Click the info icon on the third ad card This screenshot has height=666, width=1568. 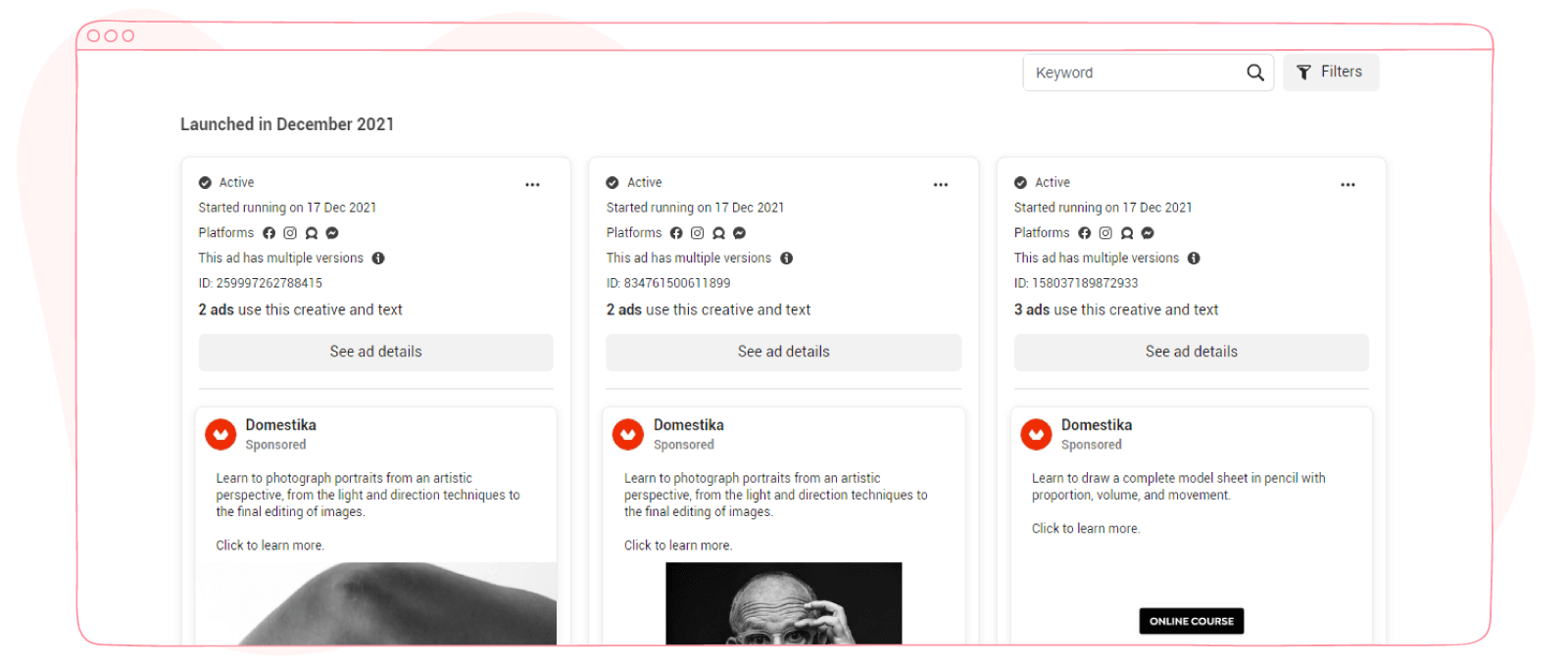coord(1194,258)
